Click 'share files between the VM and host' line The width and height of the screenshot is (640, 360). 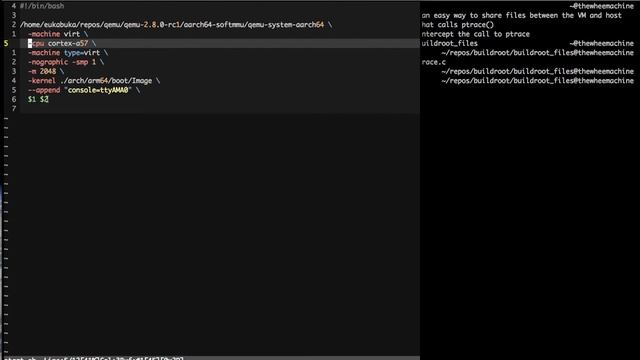(522, 16)
